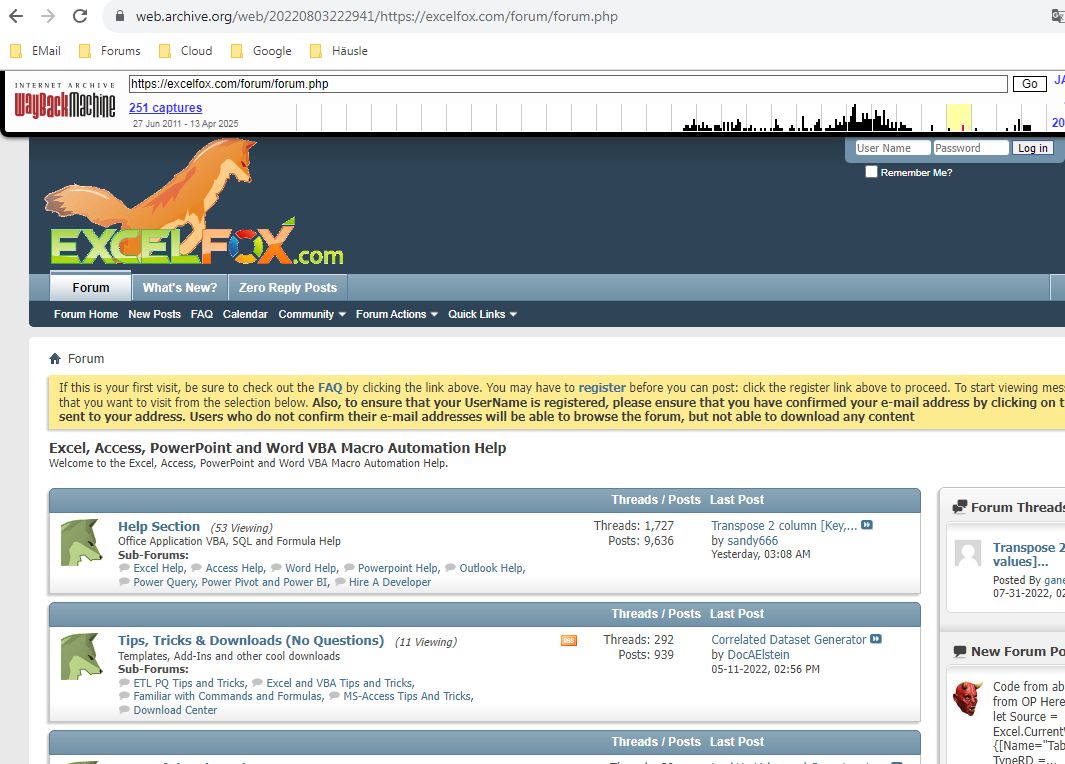1065x764 pixels.
Task: Open Excel and VBA Tips and Tricks
Action: click(340, 683)
